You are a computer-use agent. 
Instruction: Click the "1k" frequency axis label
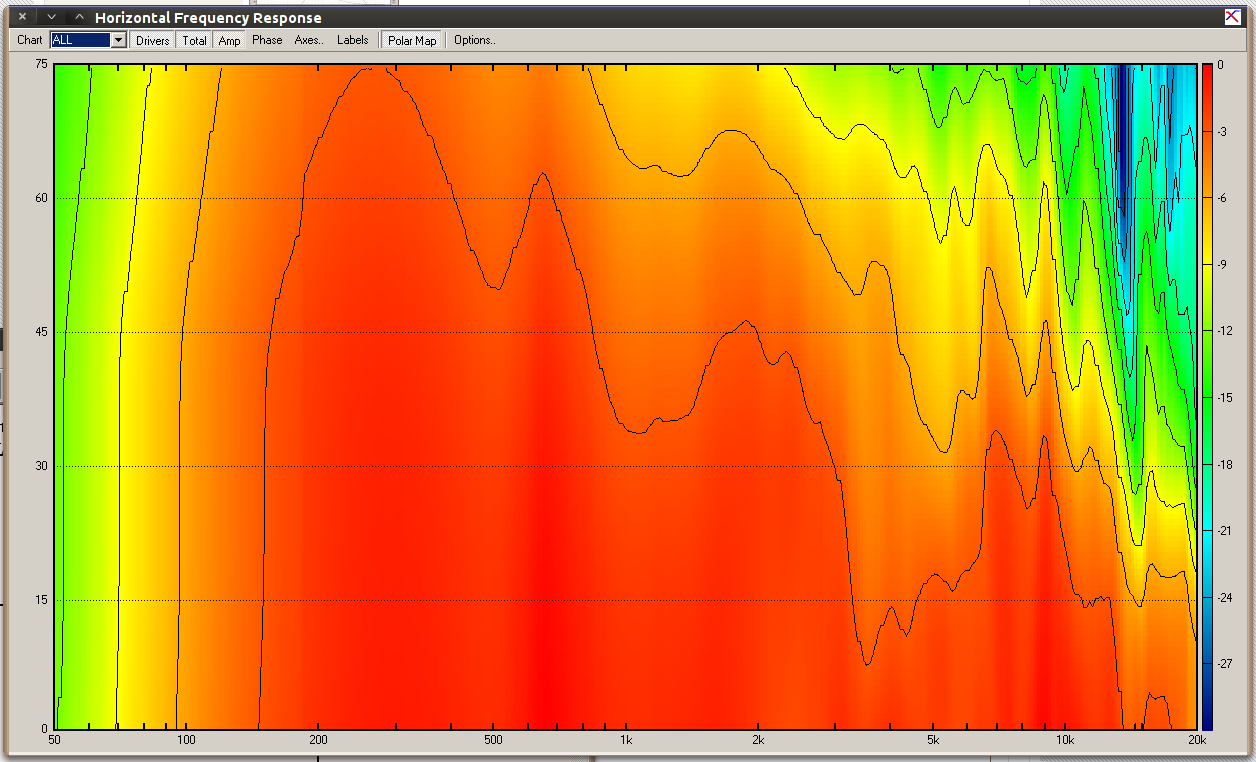tap(626, 741)
